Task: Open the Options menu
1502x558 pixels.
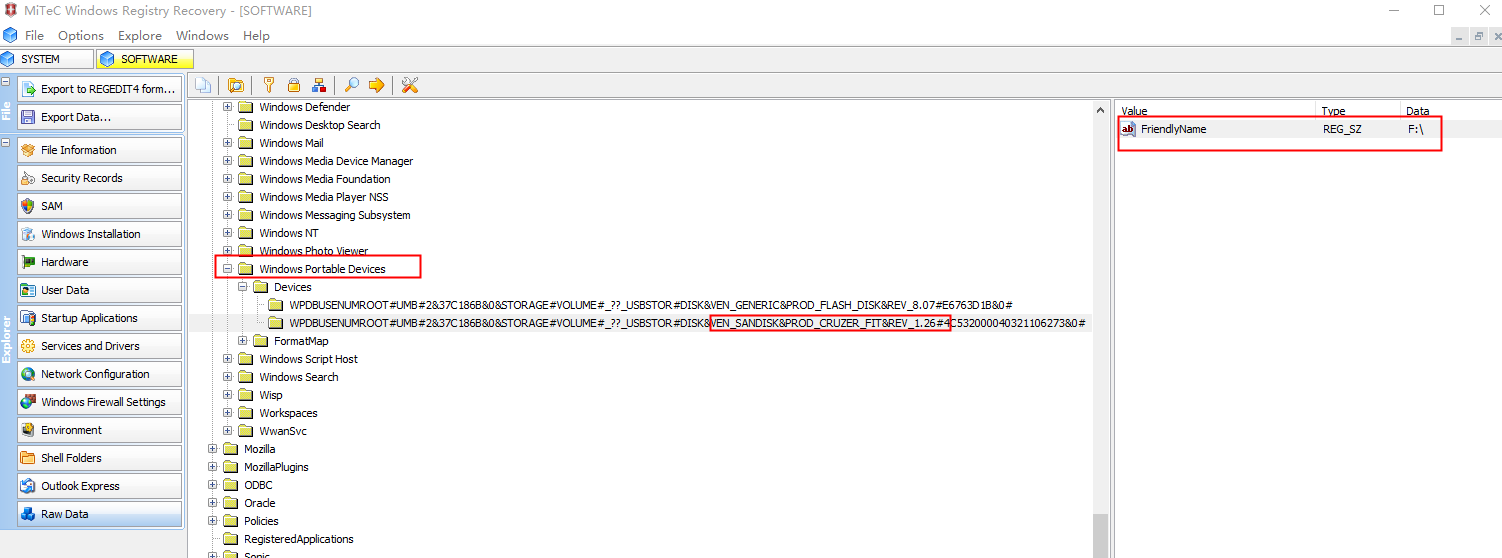Action: [81, 35]
